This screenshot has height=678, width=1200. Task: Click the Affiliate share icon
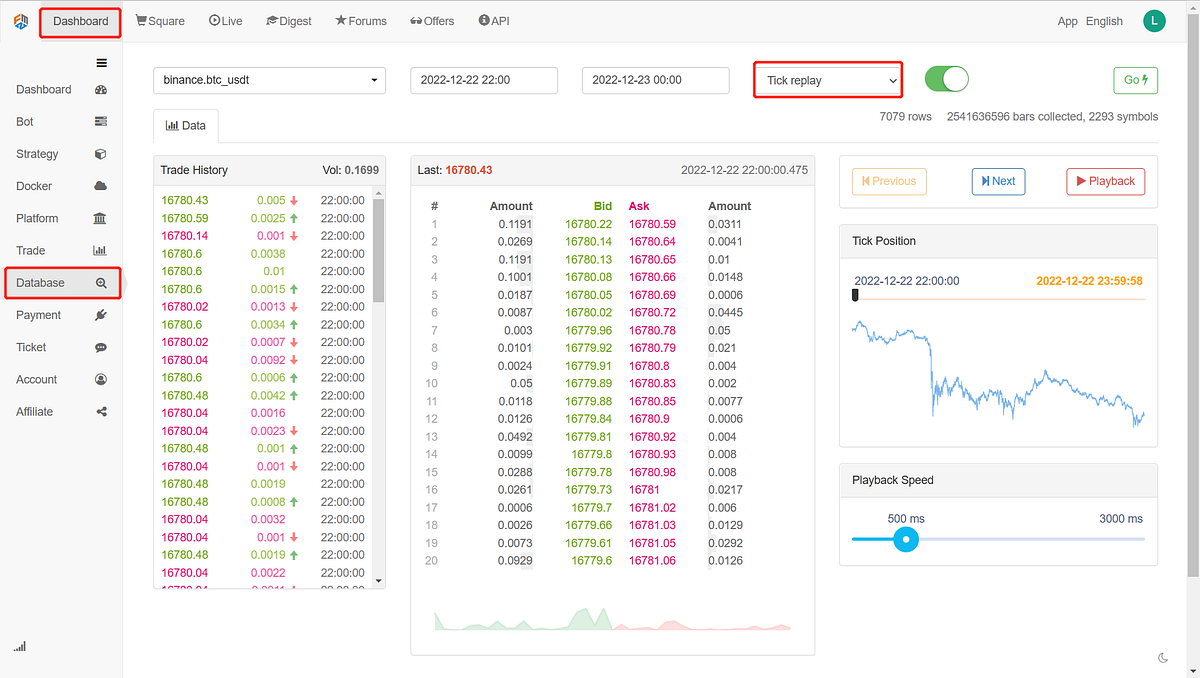pyautogui.click(x=101, y=411)
